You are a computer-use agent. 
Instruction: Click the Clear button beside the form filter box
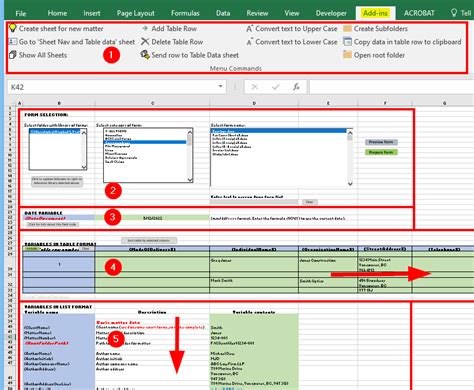click(x=309, y=202)
